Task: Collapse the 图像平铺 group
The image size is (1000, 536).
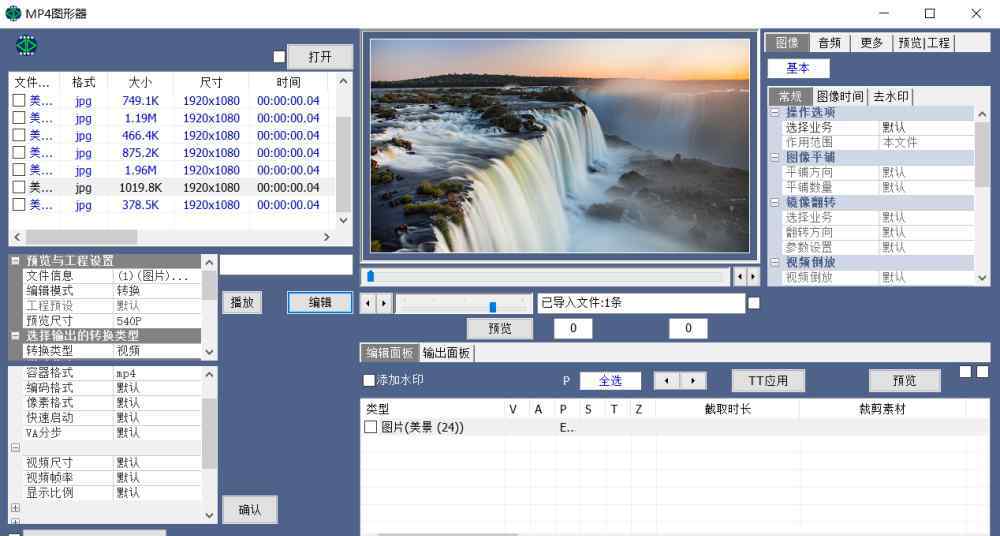Action: pos(775,157)
